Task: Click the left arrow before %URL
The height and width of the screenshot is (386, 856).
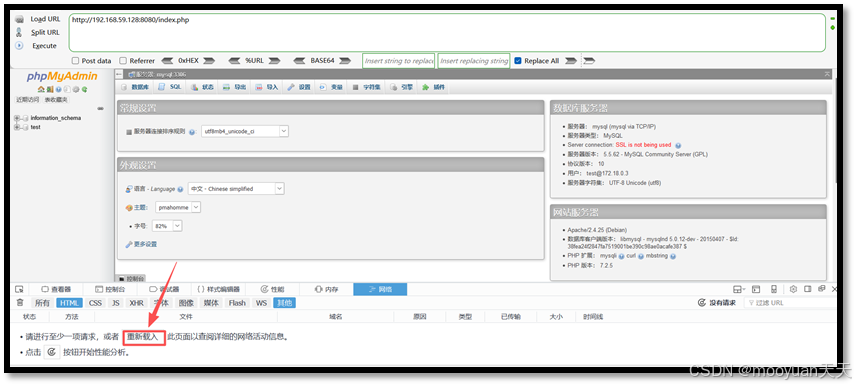Action: (234, 61)
